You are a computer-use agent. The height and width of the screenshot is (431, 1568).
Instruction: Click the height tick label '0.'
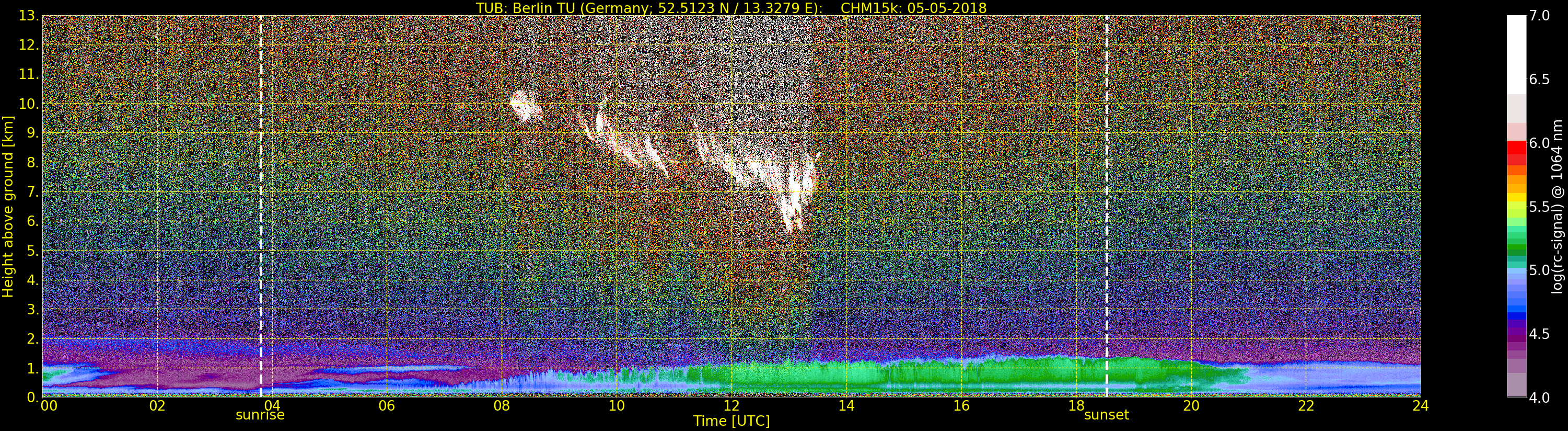(x=33, y=397)
